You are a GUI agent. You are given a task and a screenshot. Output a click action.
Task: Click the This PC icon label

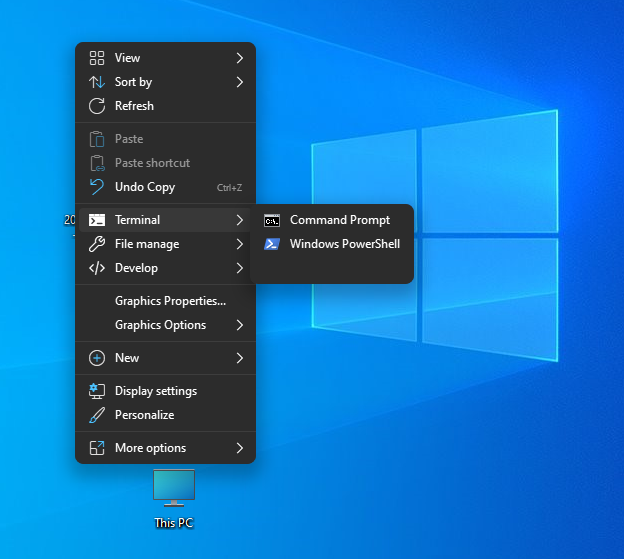click(x=174, y=523)
